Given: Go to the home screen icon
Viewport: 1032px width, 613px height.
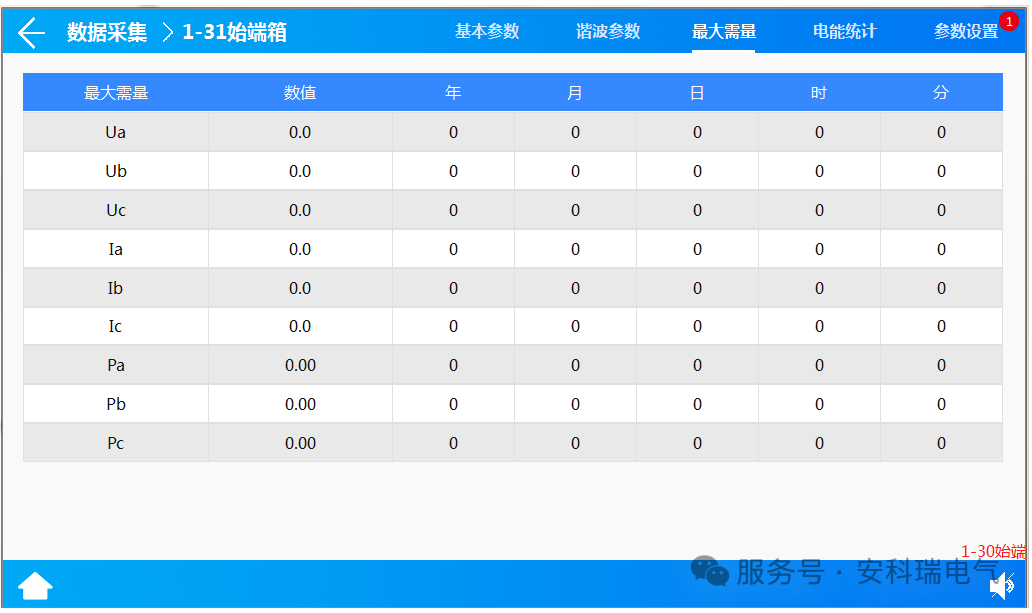Looking at the screenshot, I should click(x=35, y=585).
